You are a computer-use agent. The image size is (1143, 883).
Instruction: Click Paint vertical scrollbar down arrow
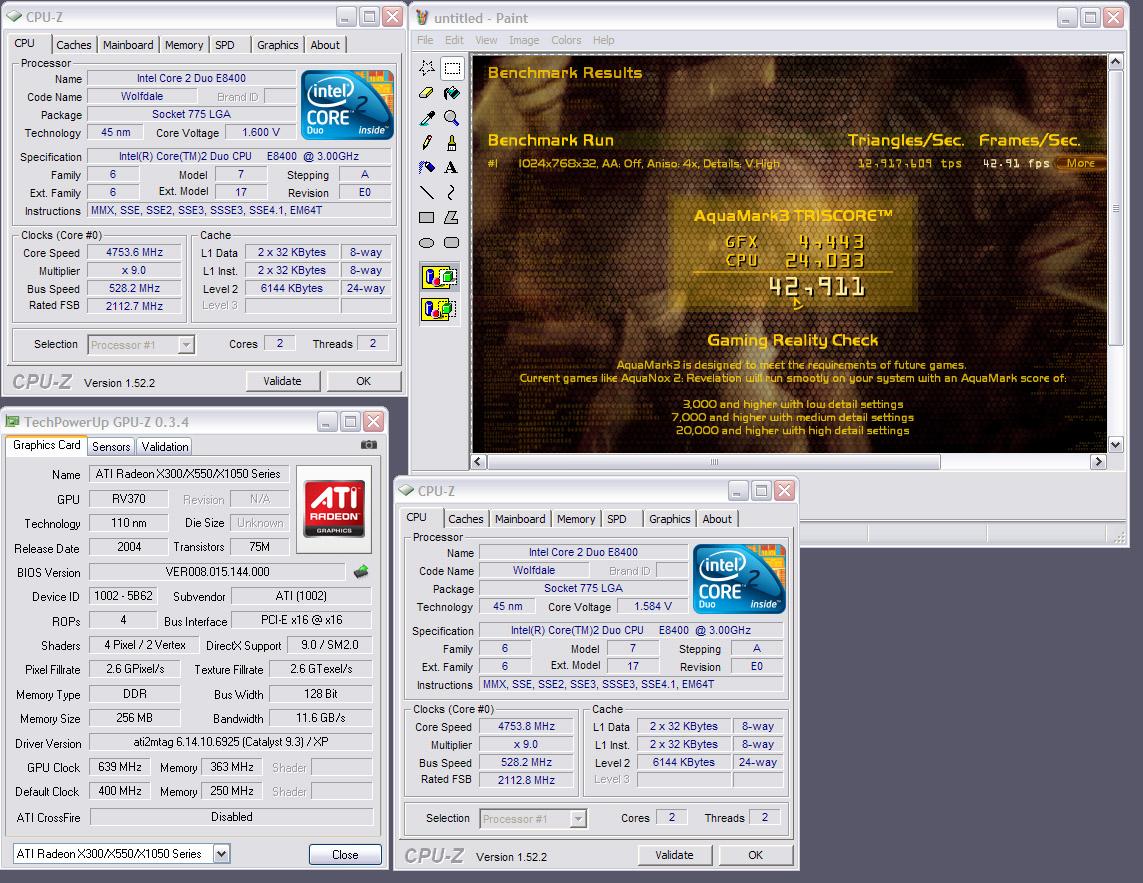1115,444
